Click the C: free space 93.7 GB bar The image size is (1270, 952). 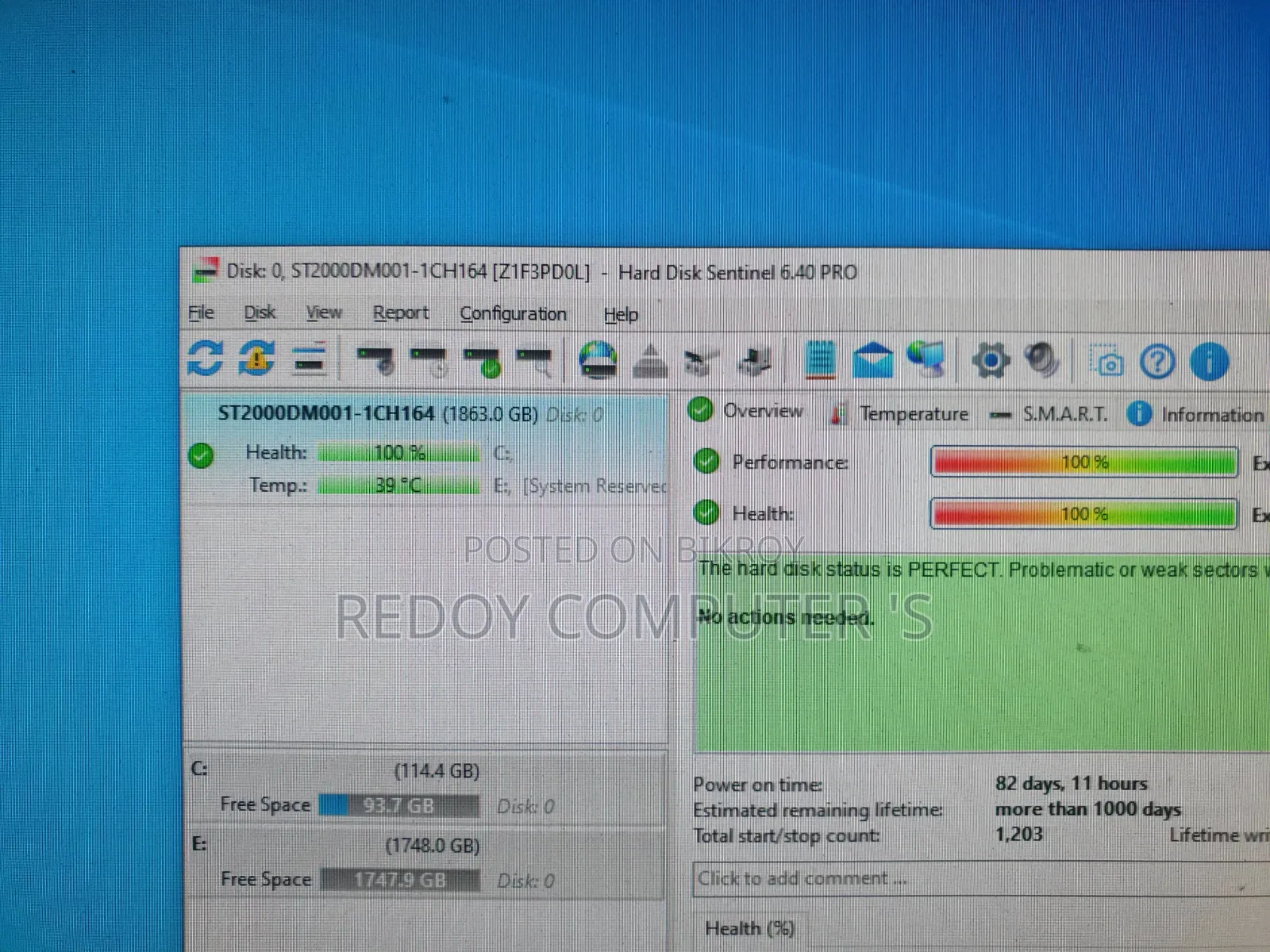click(x=399, y=805)
